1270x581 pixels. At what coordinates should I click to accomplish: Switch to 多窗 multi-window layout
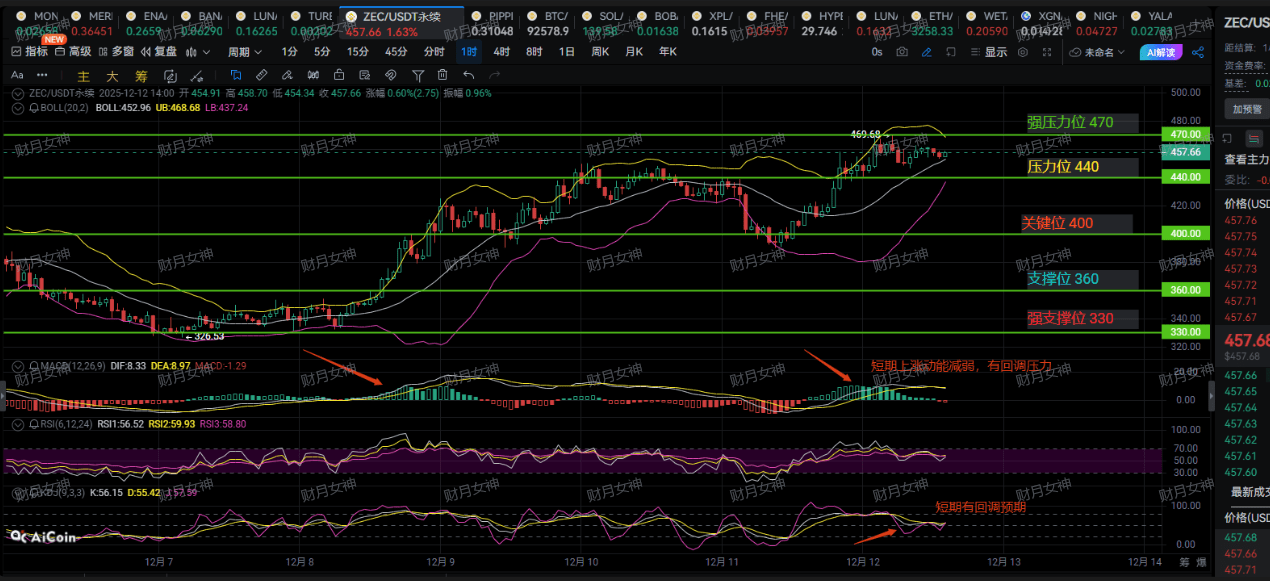click(115, 52)
